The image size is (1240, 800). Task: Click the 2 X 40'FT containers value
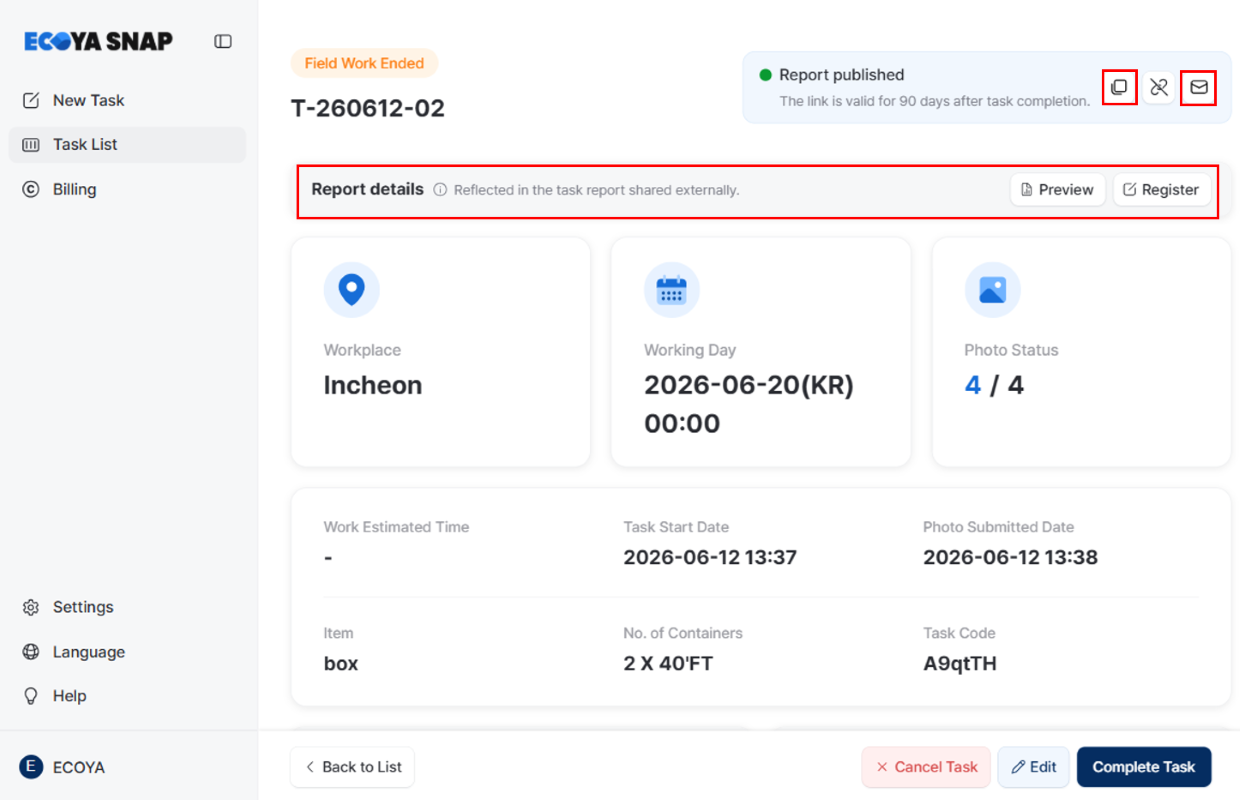[x=668, y=663]
